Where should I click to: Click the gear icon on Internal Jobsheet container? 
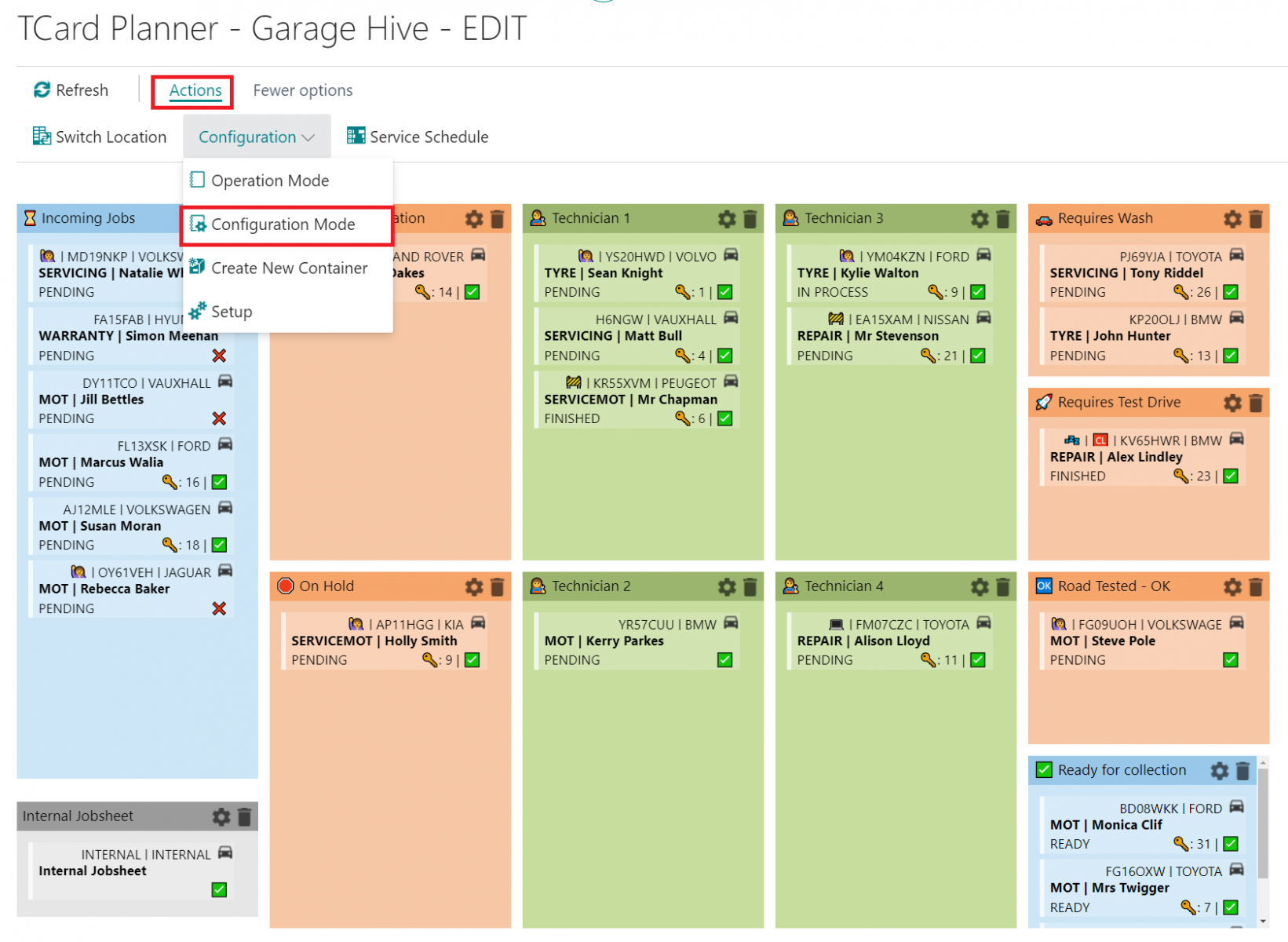(x=221, y=816)
